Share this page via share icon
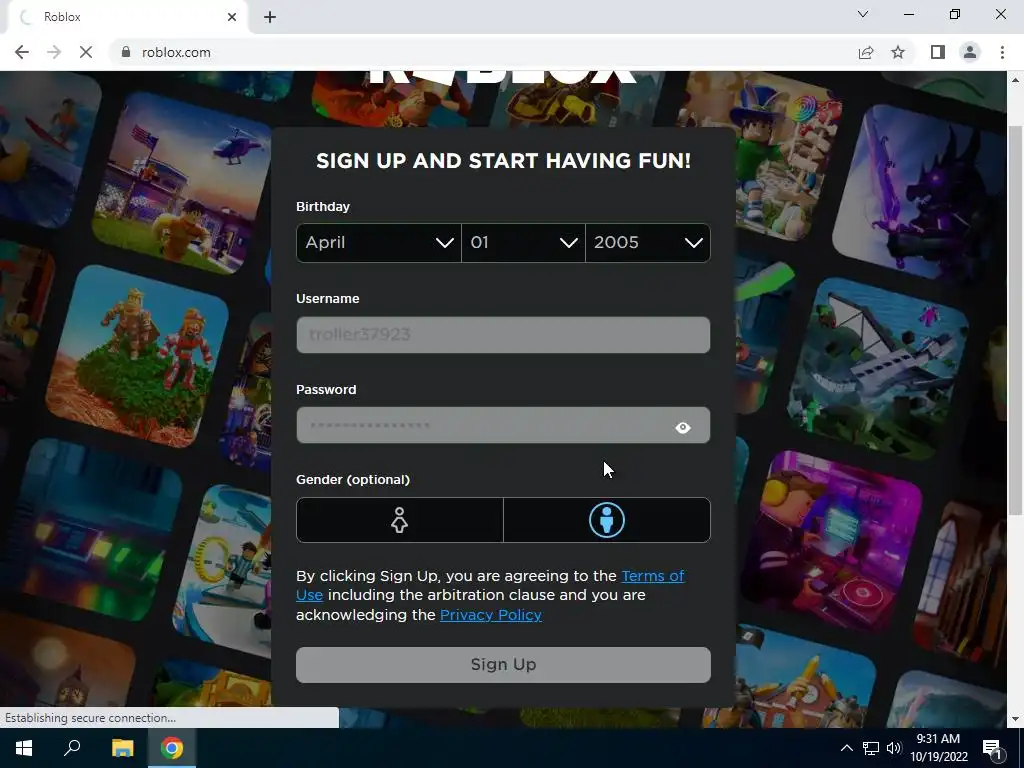This screenshot has width=1024, height=768. tap(866, 52)
